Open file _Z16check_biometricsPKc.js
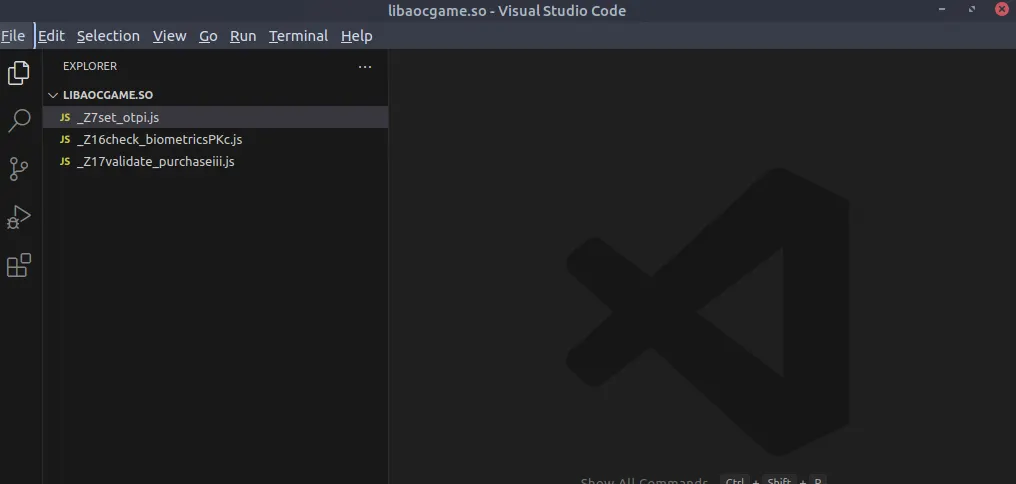Screen dimensions: 1016x484 pyautogui.click(x=216, y=139)
